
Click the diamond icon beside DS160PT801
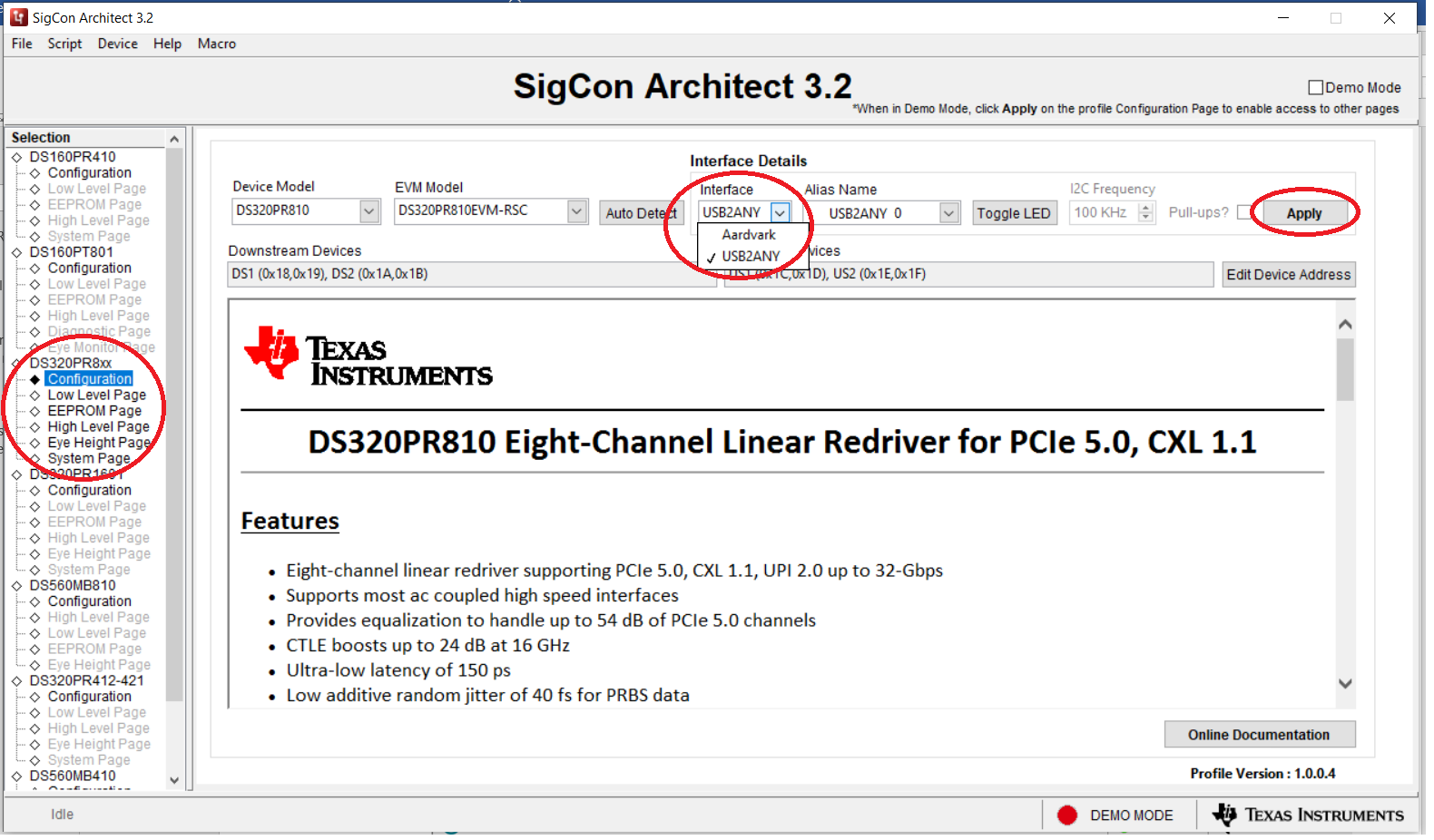(16, 252)
